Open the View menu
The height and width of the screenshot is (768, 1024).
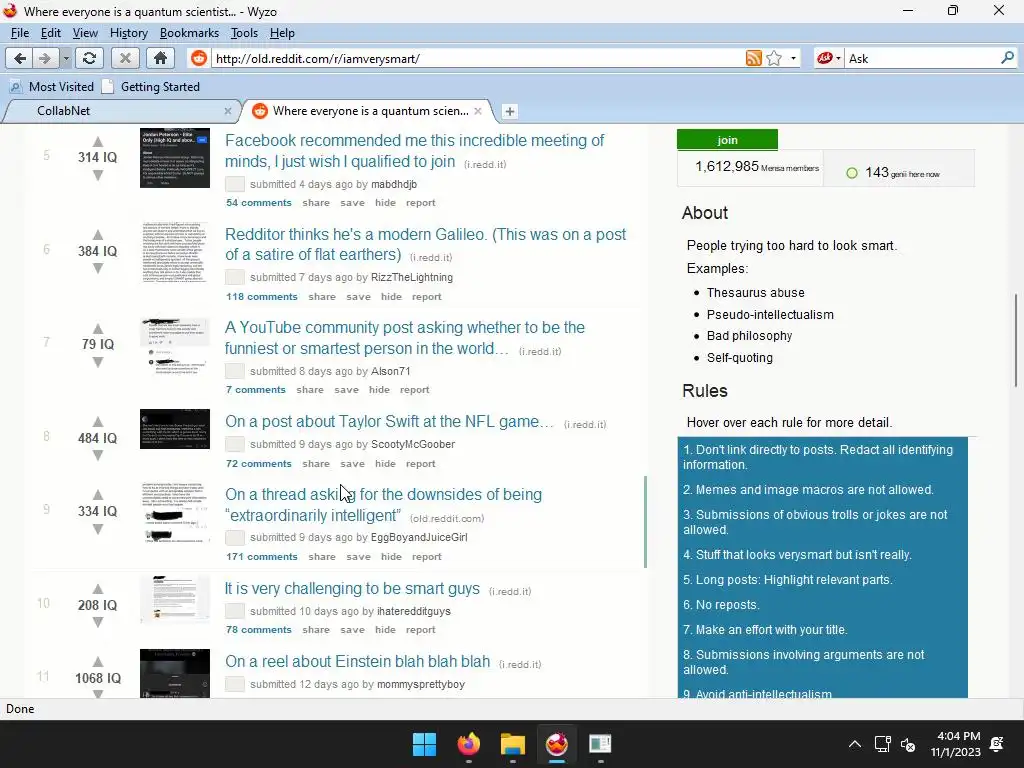click(85, 33)
